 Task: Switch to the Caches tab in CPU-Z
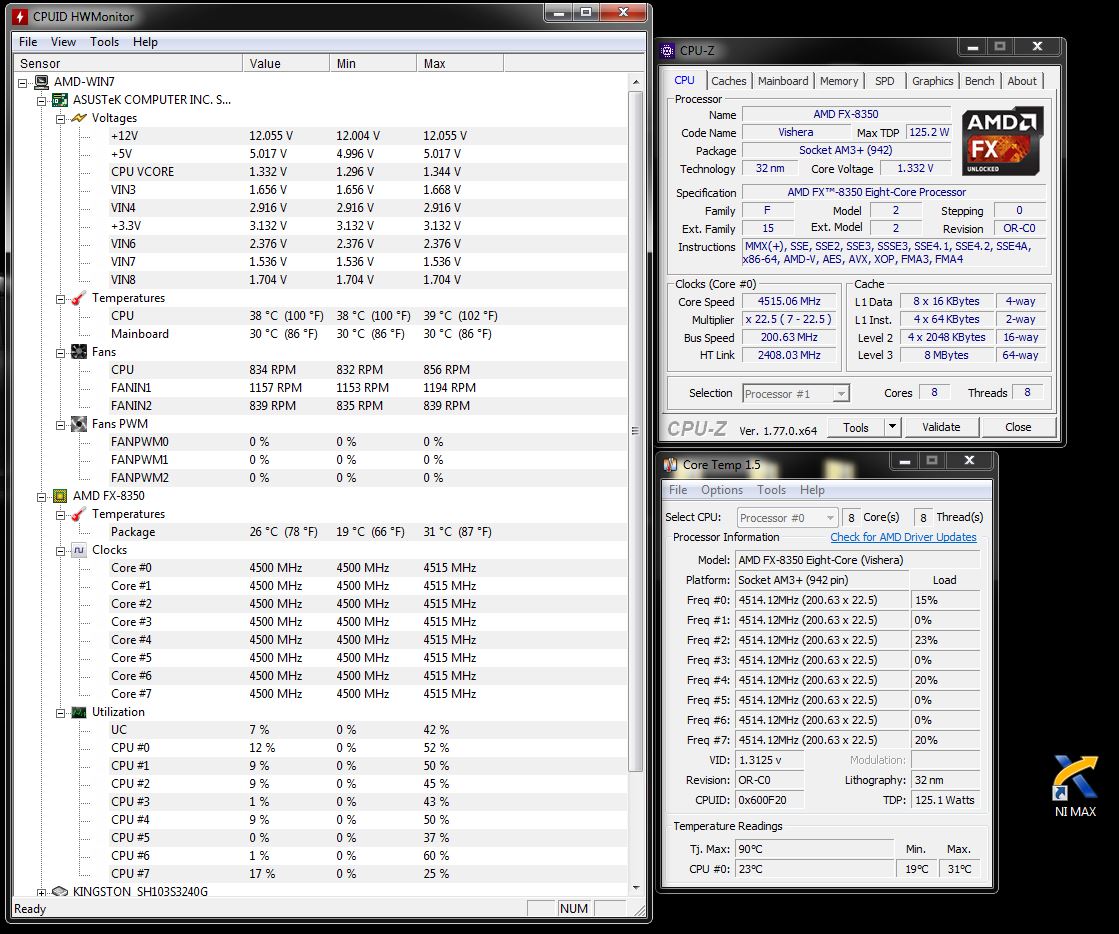pyautogui.click(x=729, y=81)
